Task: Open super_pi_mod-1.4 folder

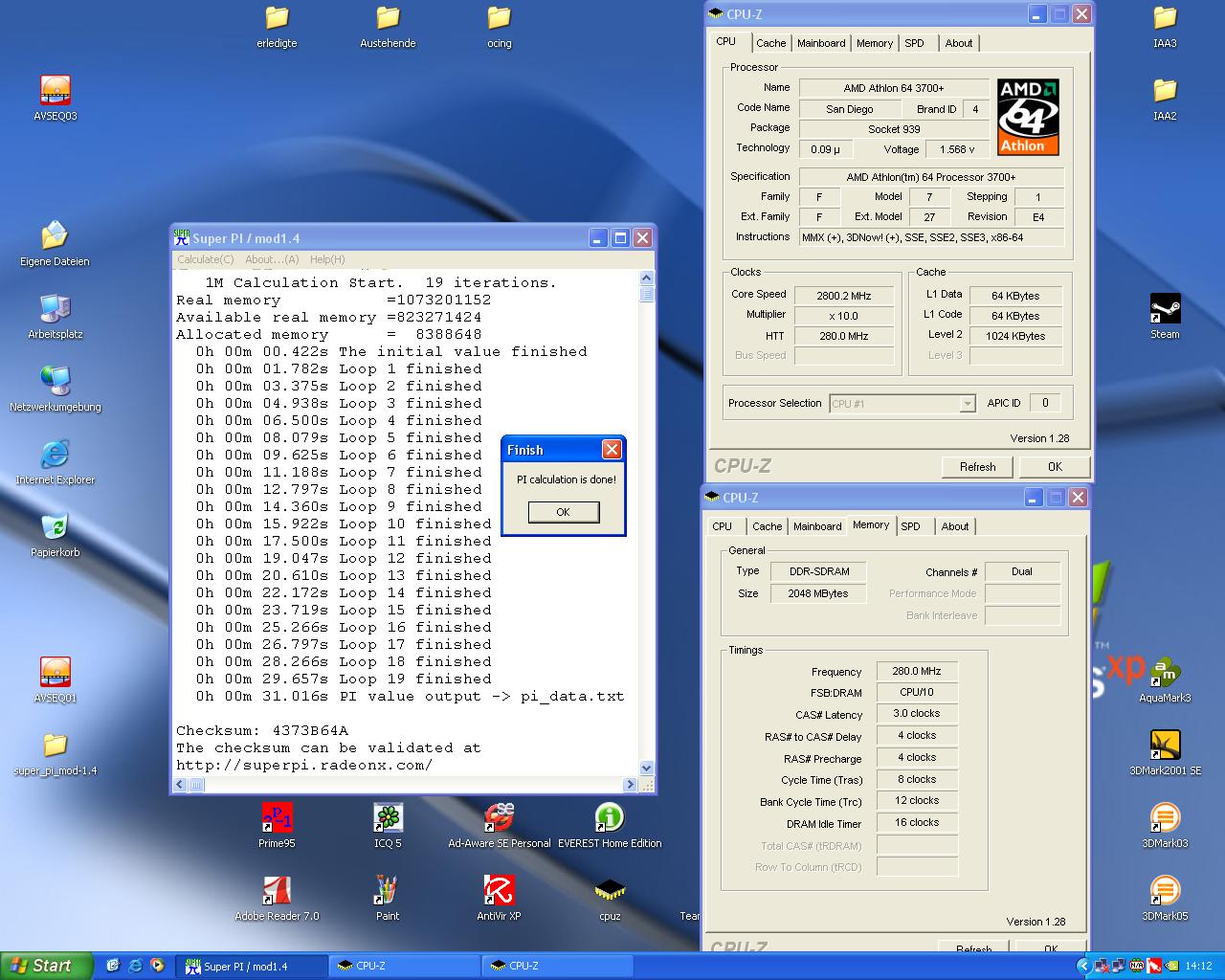Action: tap(56, 753)
